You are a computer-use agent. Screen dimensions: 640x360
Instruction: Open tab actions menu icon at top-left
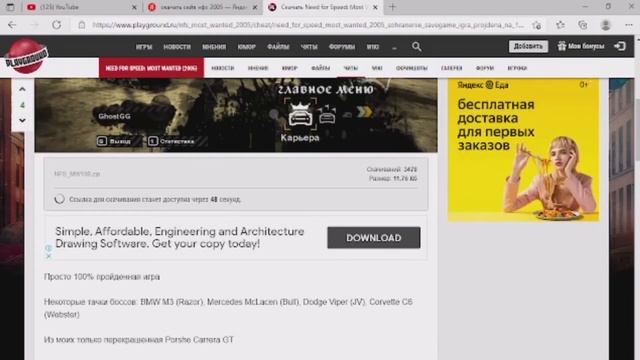click(x=10, y=7)
